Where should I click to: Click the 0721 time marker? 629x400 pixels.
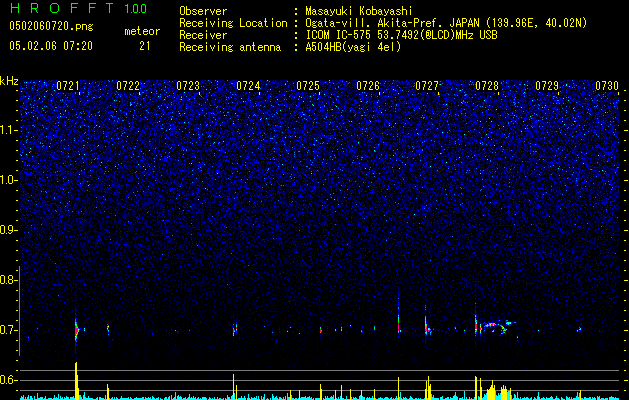click(68, 86)
